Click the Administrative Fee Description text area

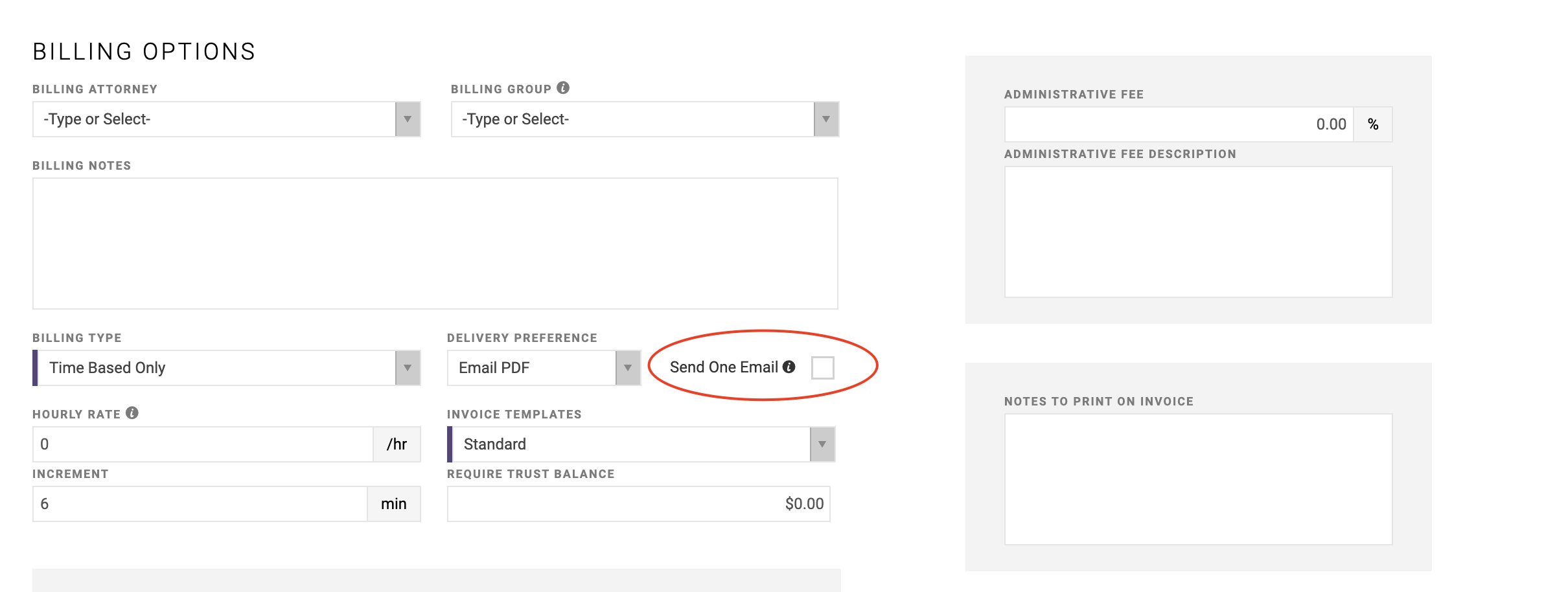coord(1198,232)
